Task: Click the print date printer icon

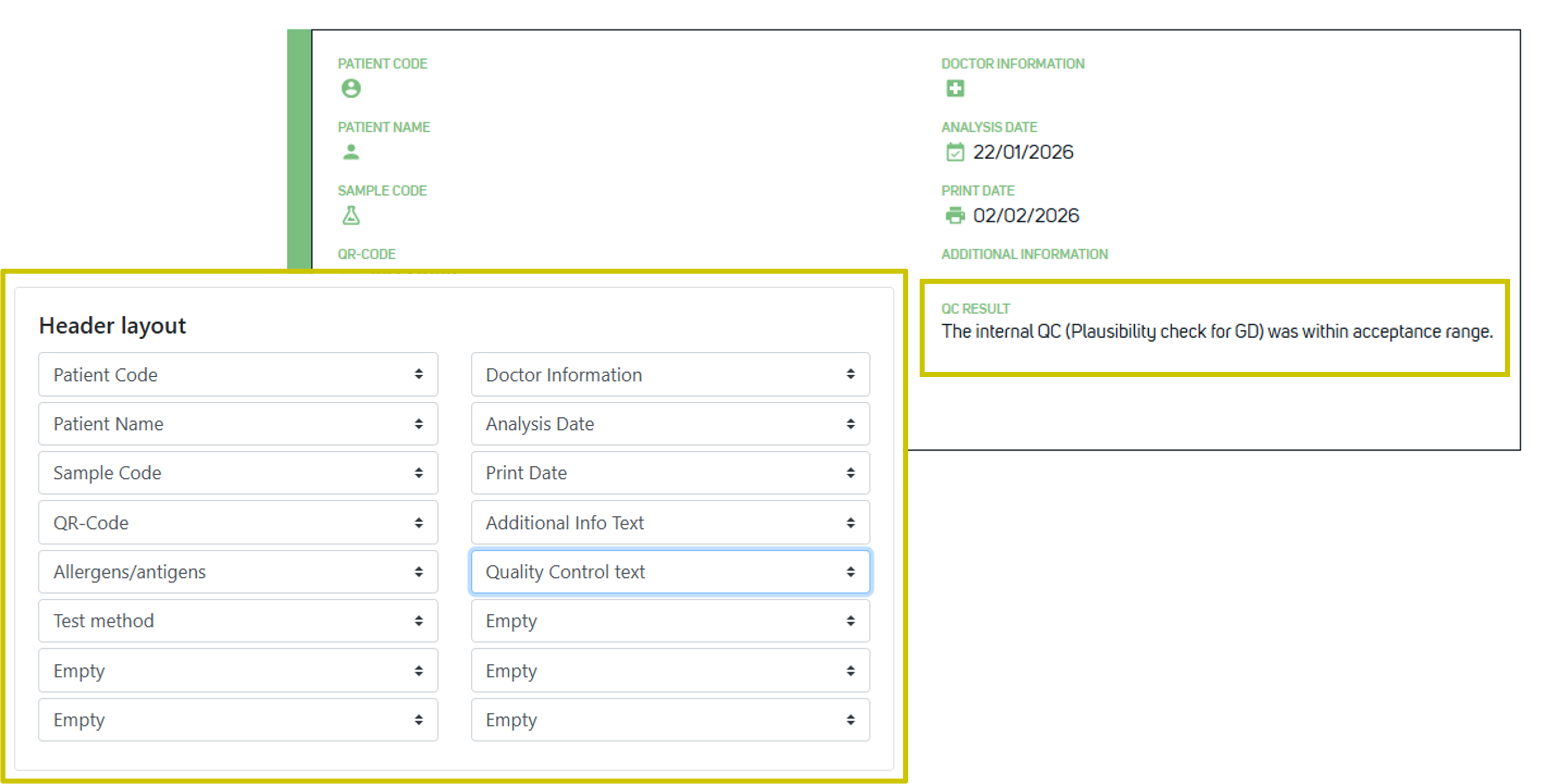Action: pyautogui.click(x=955, y=215)
